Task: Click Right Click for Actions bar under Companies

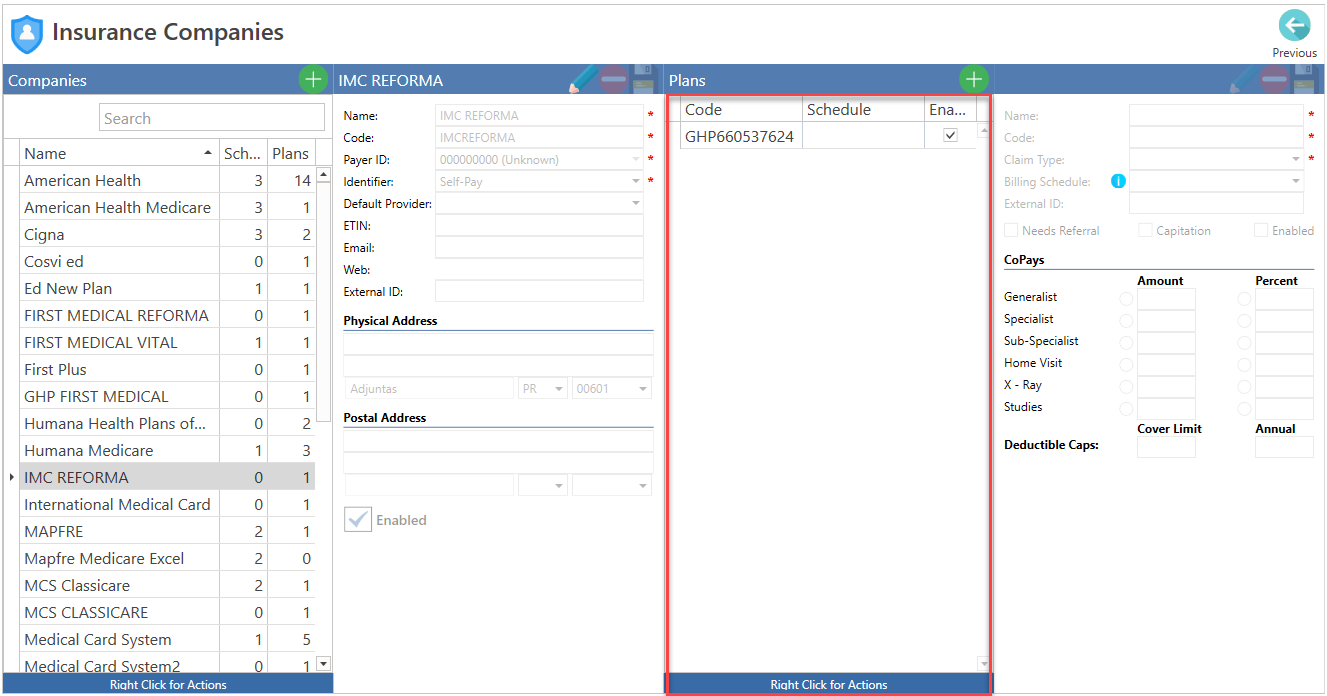Action: pyautogui.click(x=168, y=685)
